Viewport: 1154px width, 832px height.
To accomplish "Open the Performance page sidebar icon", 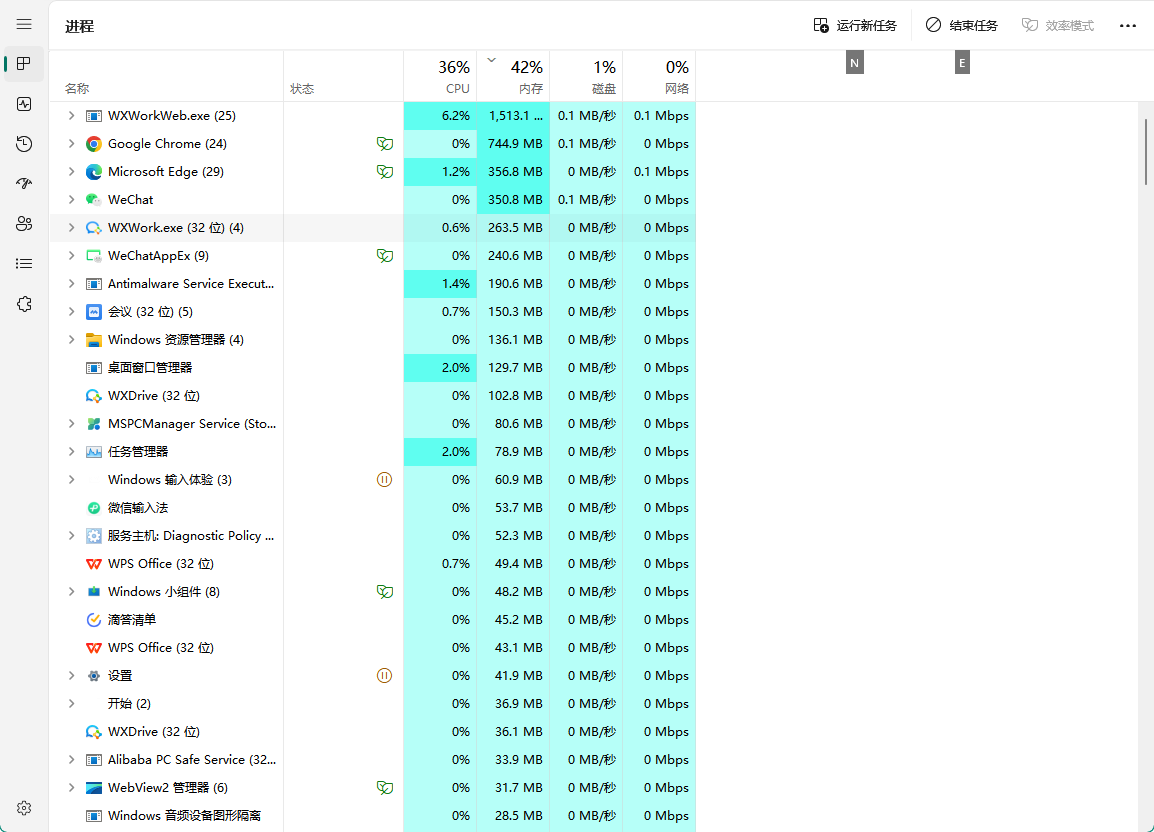I will [x=24, y=104].
